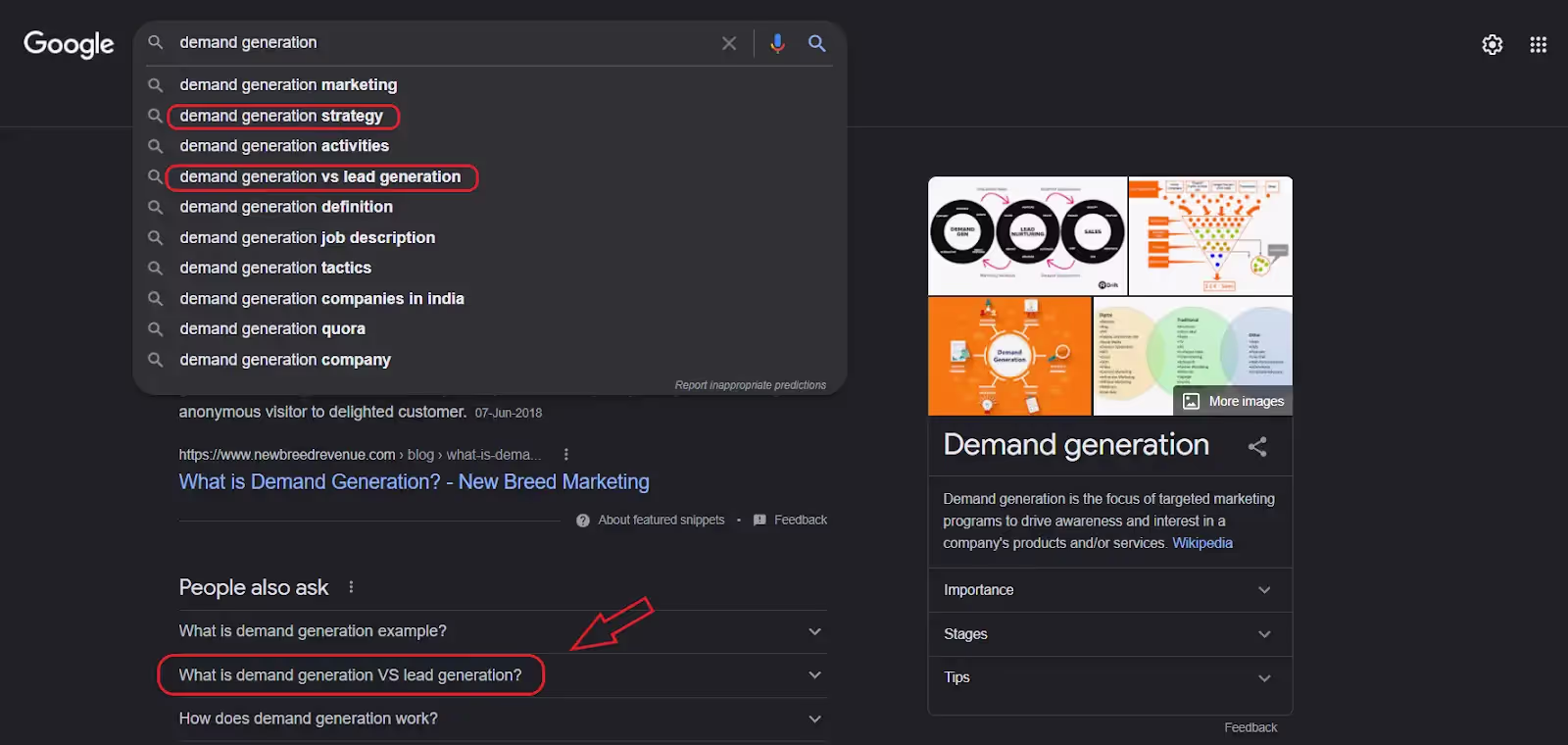
Task: Open the Google logo homepage link
Action: [x=69, y=44]
